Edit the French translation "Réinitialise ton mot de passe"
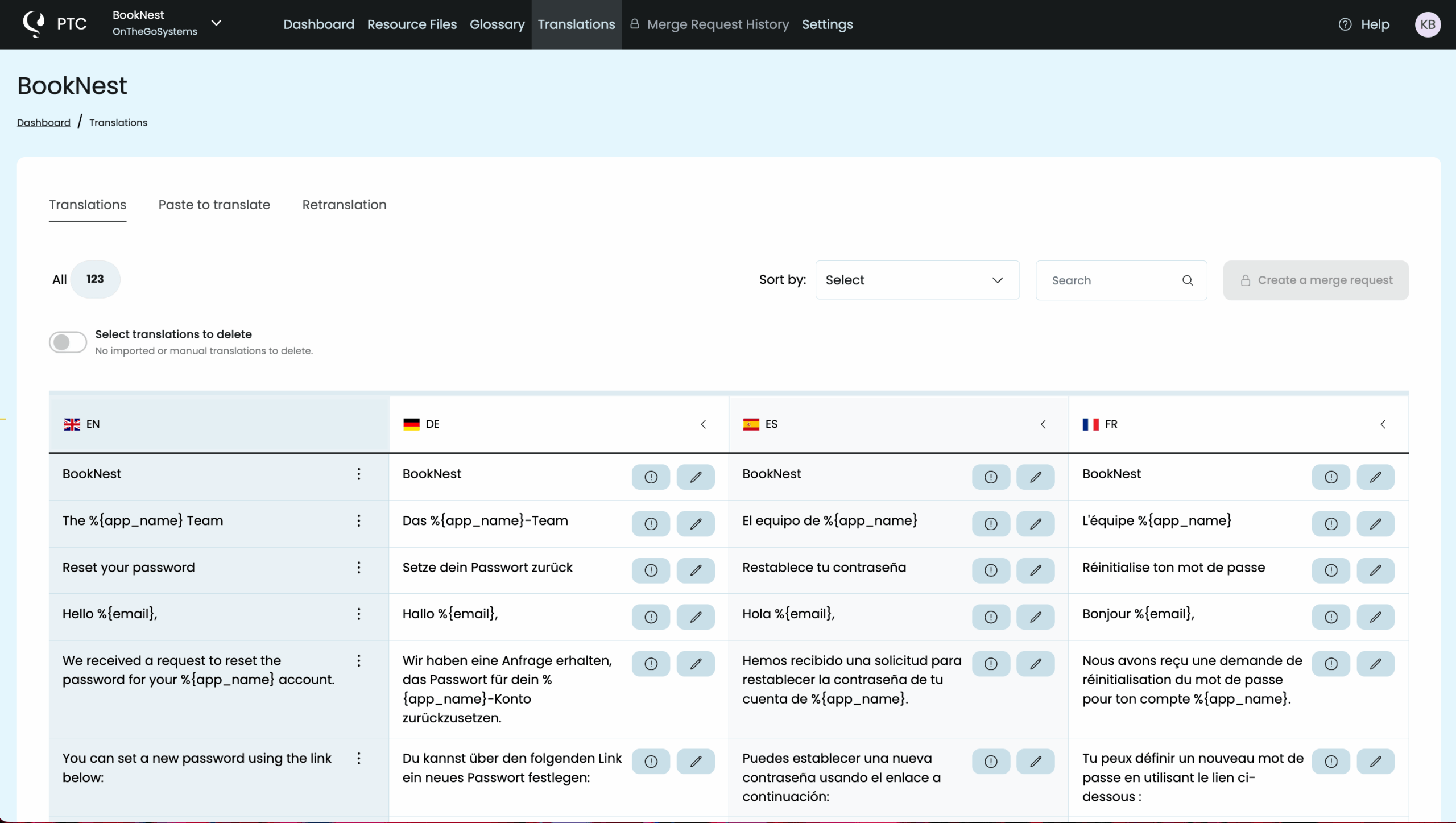The height and width of the screenshot is (823, 1456). pyautogui.click(x=1376, y=570)
